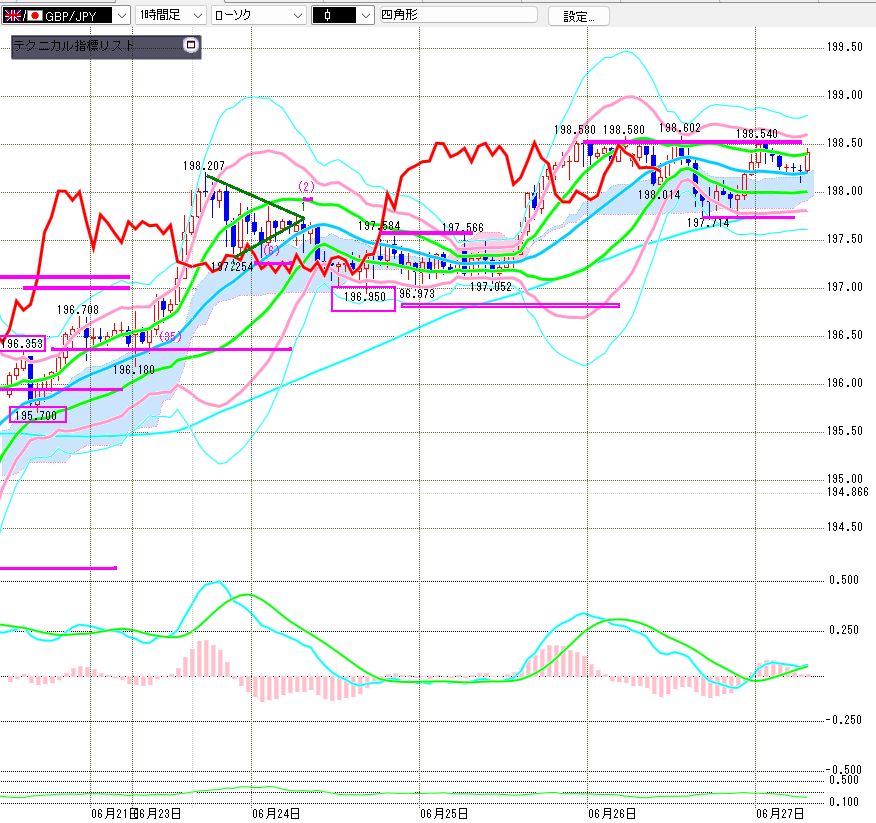Click the 196.708 price label
Image resolution: width=876 pixels, height=823 pixels.
coord(78,310)
